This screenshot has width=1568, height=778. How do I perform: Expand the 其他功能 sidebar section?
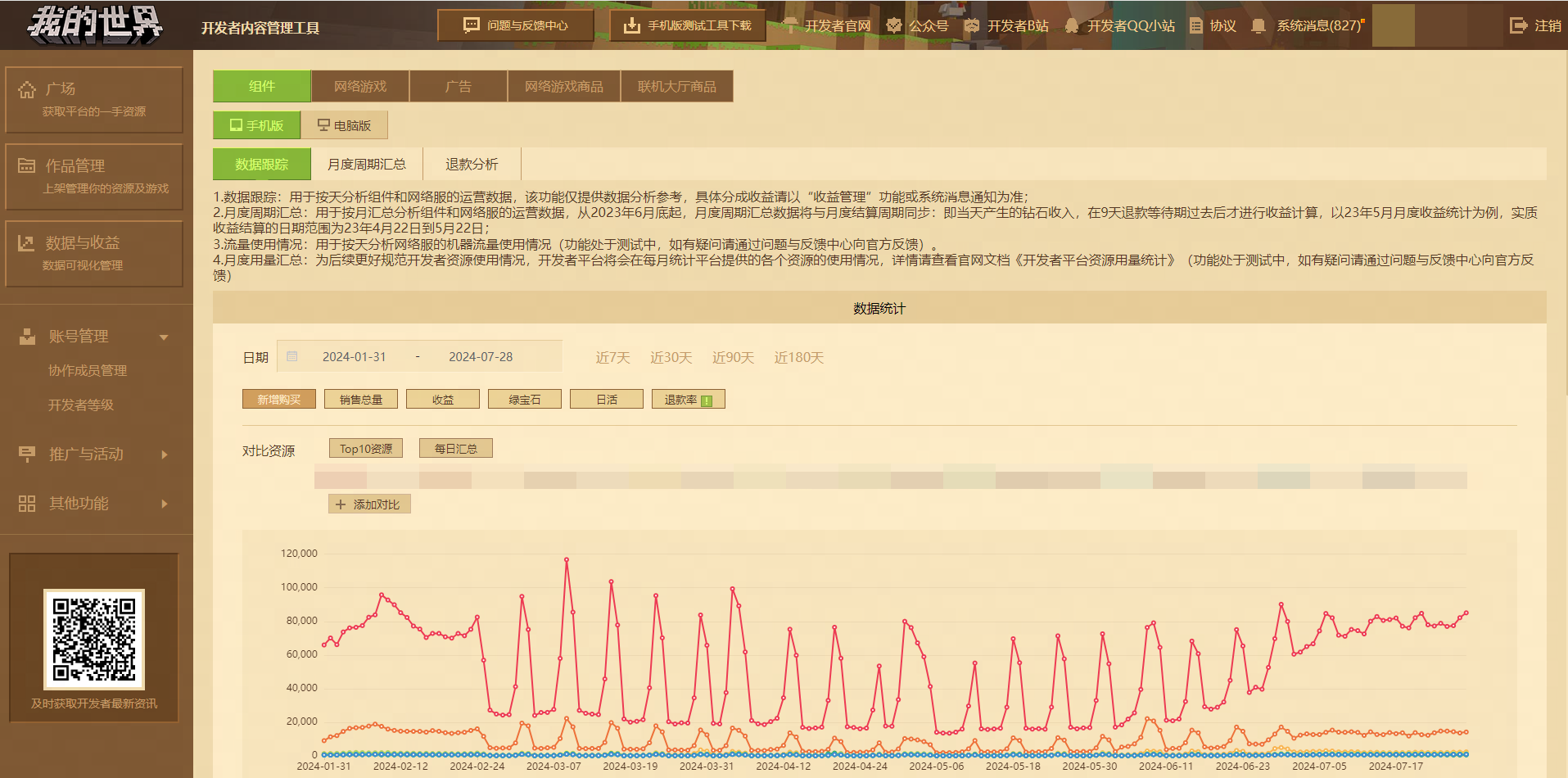(x=164, y=504)
